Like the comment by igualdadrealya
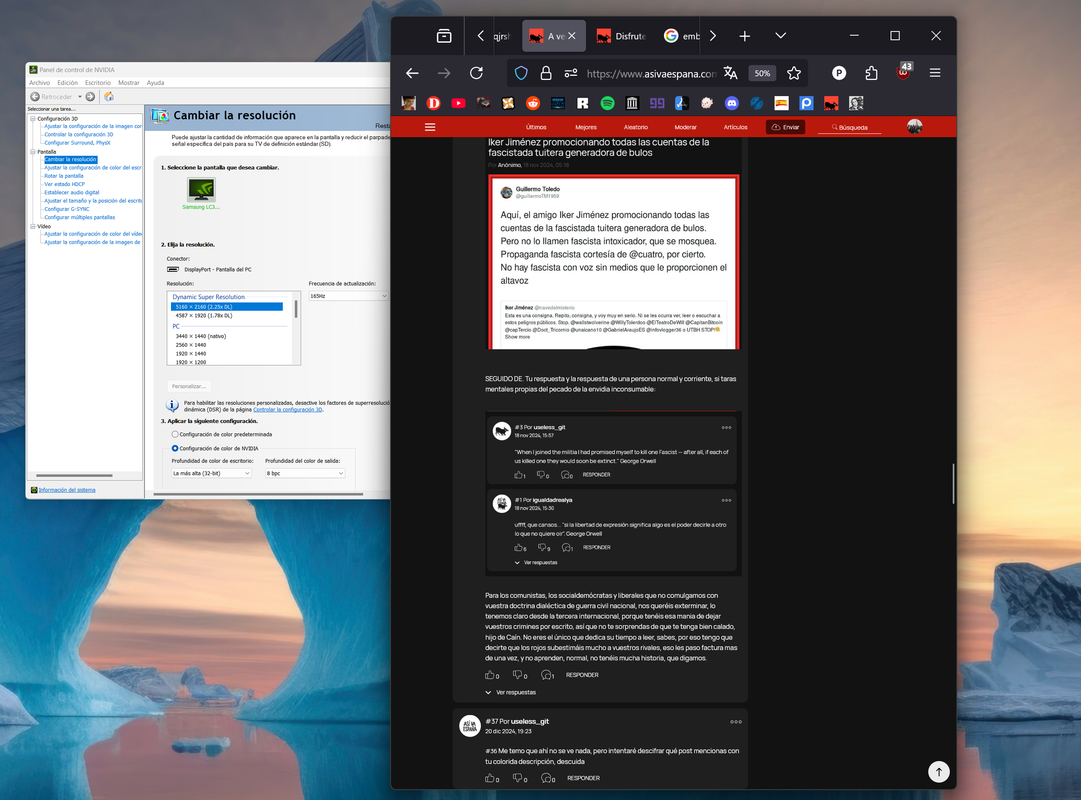 [x=518, y=548]
